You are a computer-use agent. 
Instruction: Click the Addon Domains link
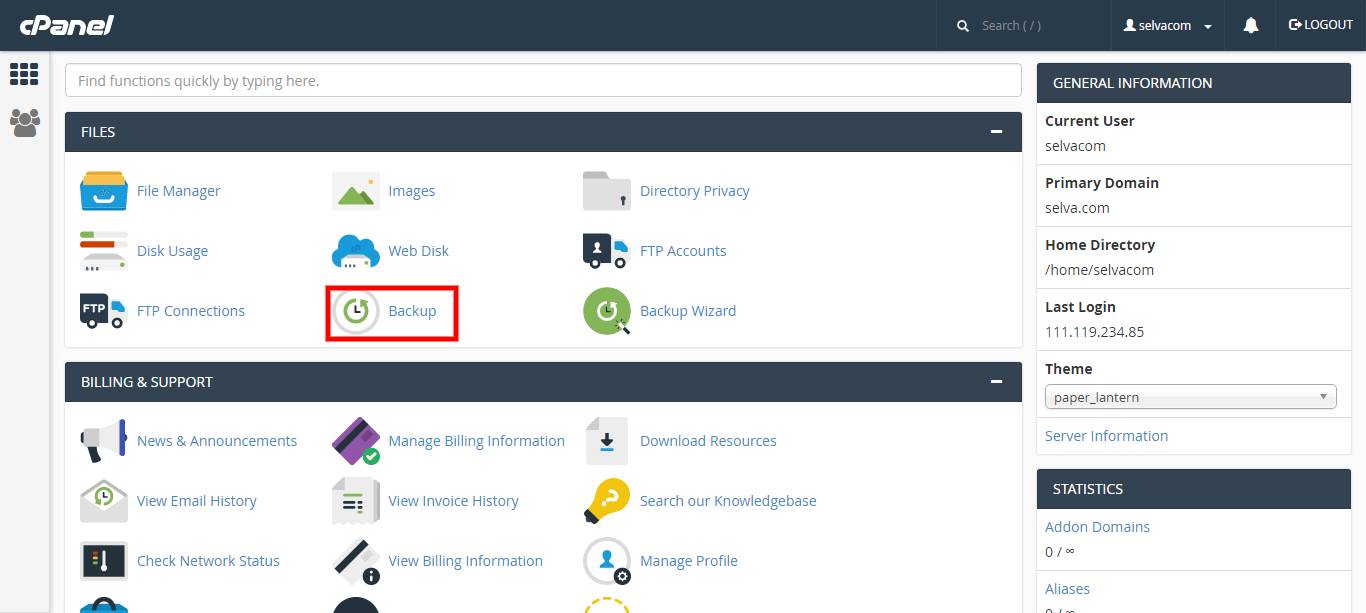(1097, 527)
